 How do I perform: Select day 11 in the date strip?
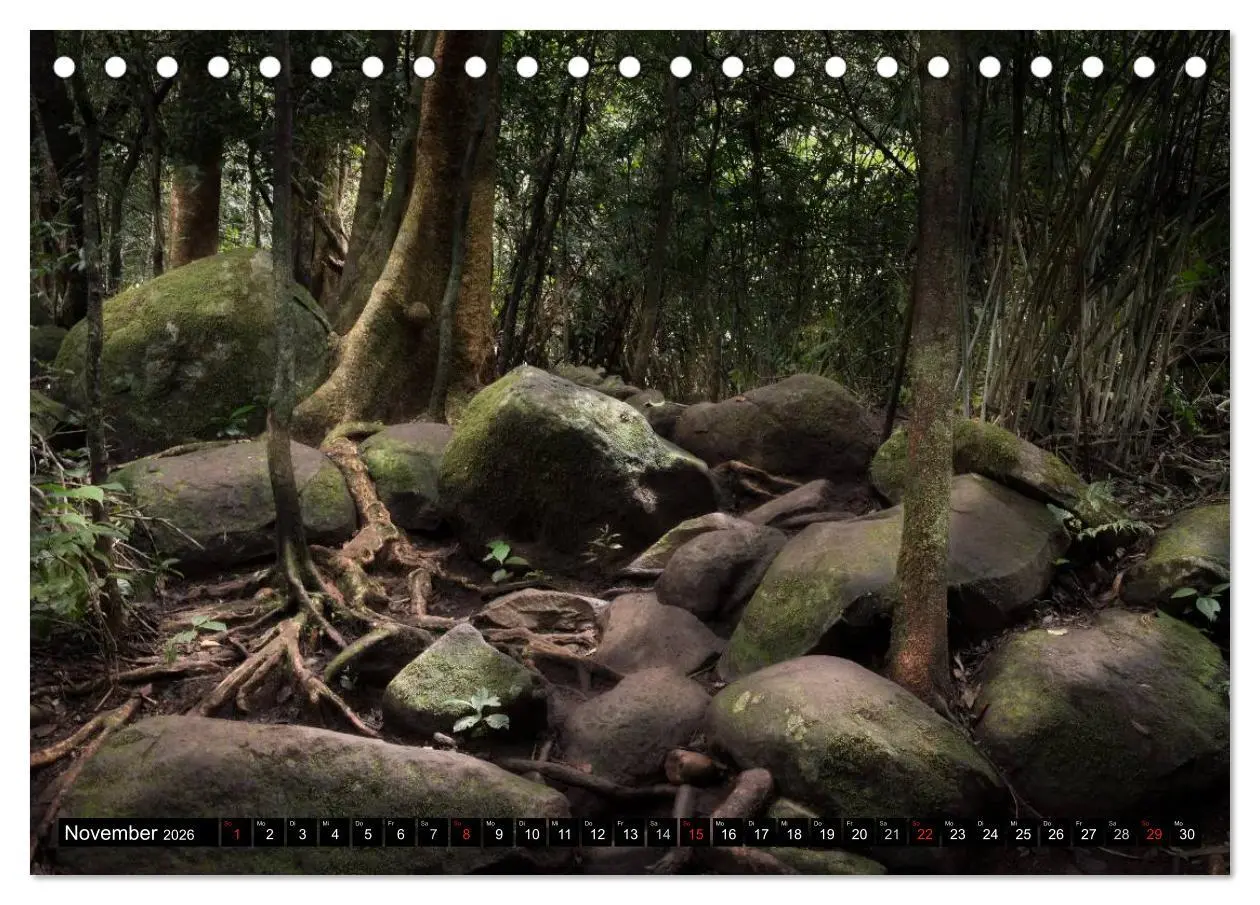564,833
